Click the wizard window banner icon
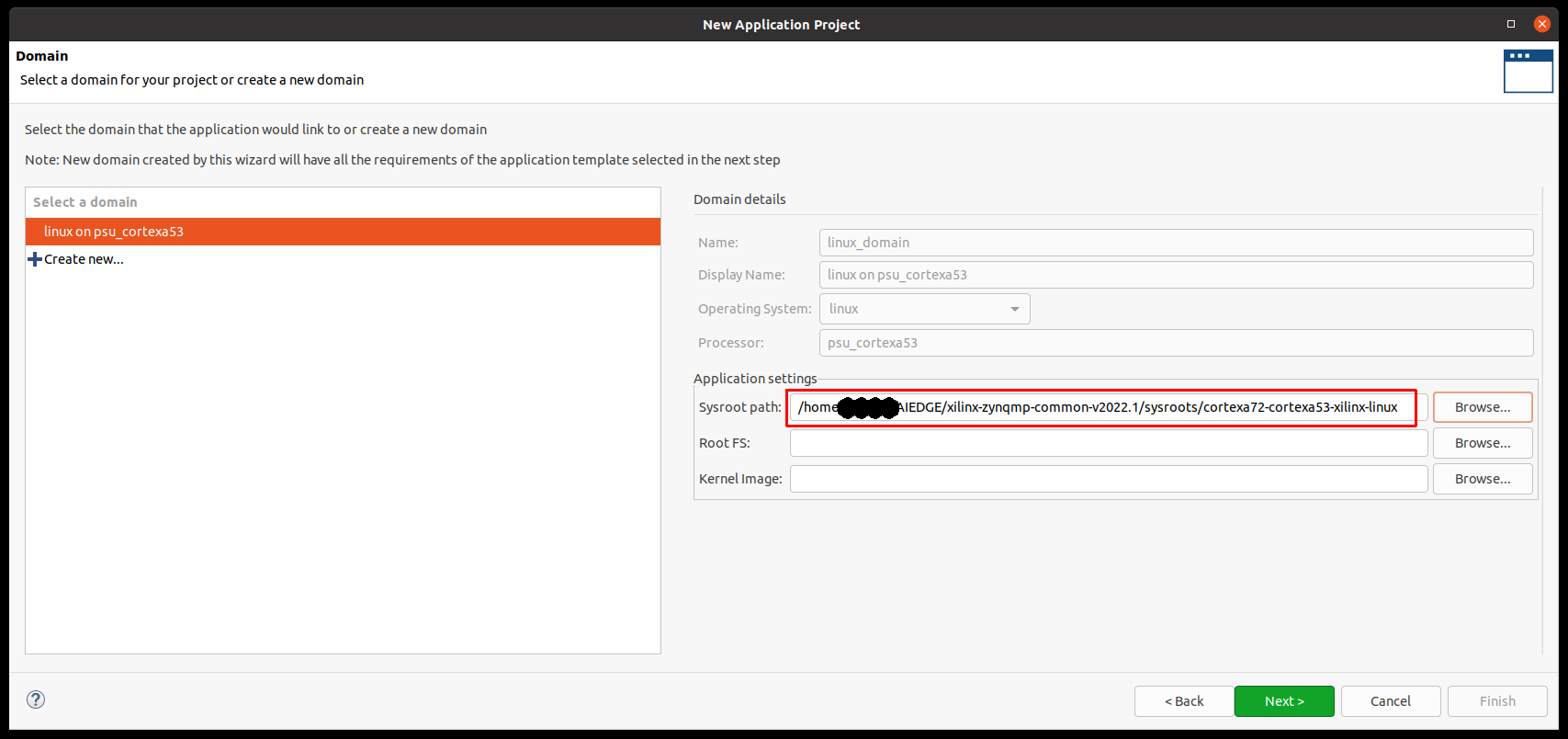This screenshot has width=1568, height=739. [x=1528, y=71]
